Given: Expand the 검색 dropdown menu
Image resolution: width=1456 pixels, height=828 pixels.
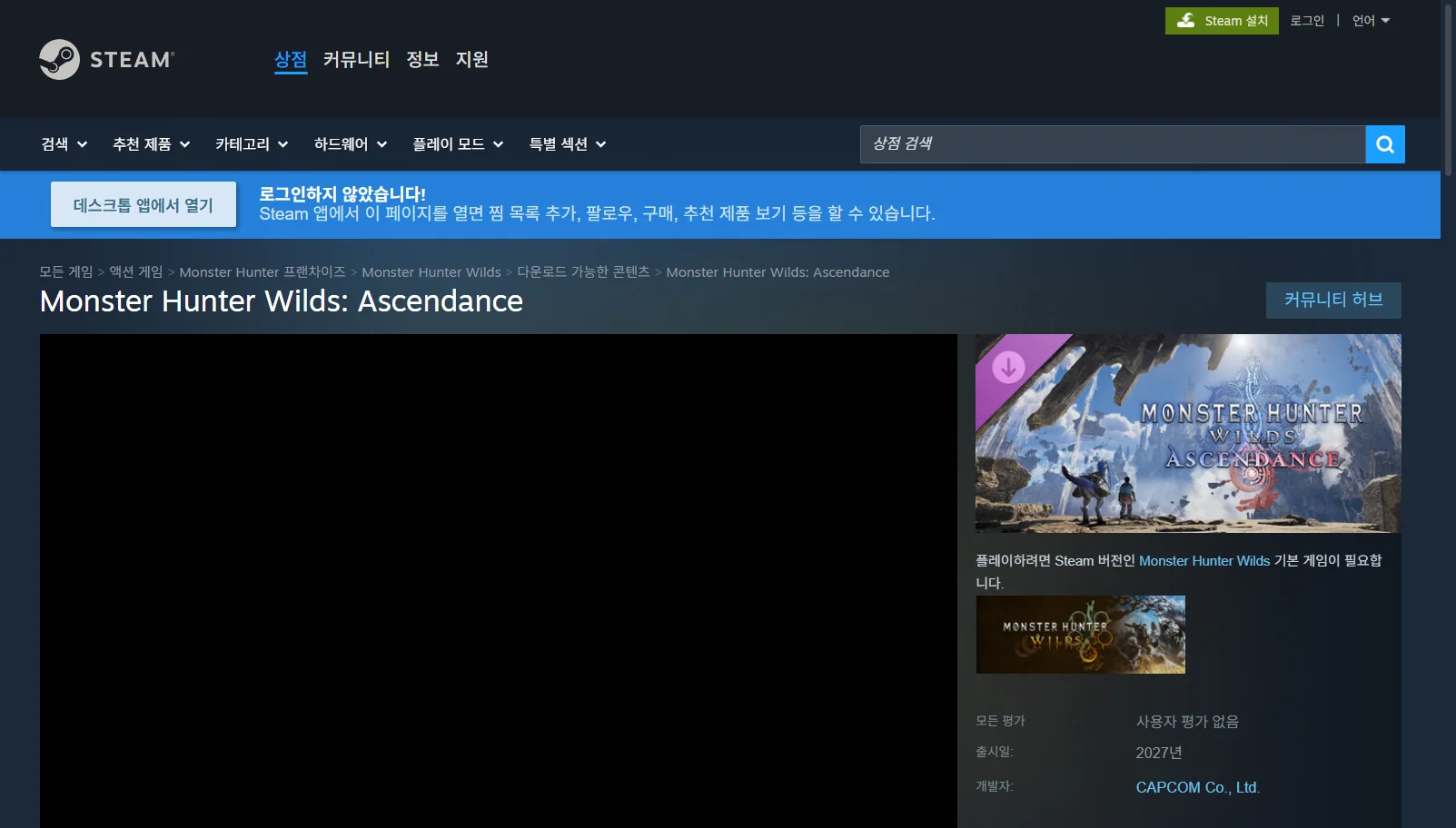Looking at the screenshot, I should click(64, 144).
